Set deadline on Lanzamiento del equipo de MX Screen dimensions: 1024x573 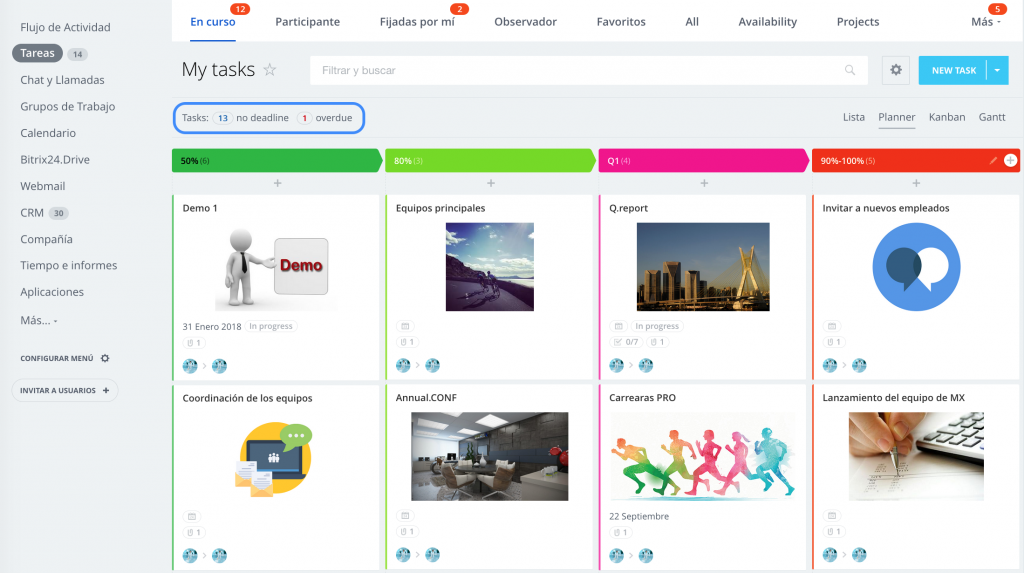(831, 516)
